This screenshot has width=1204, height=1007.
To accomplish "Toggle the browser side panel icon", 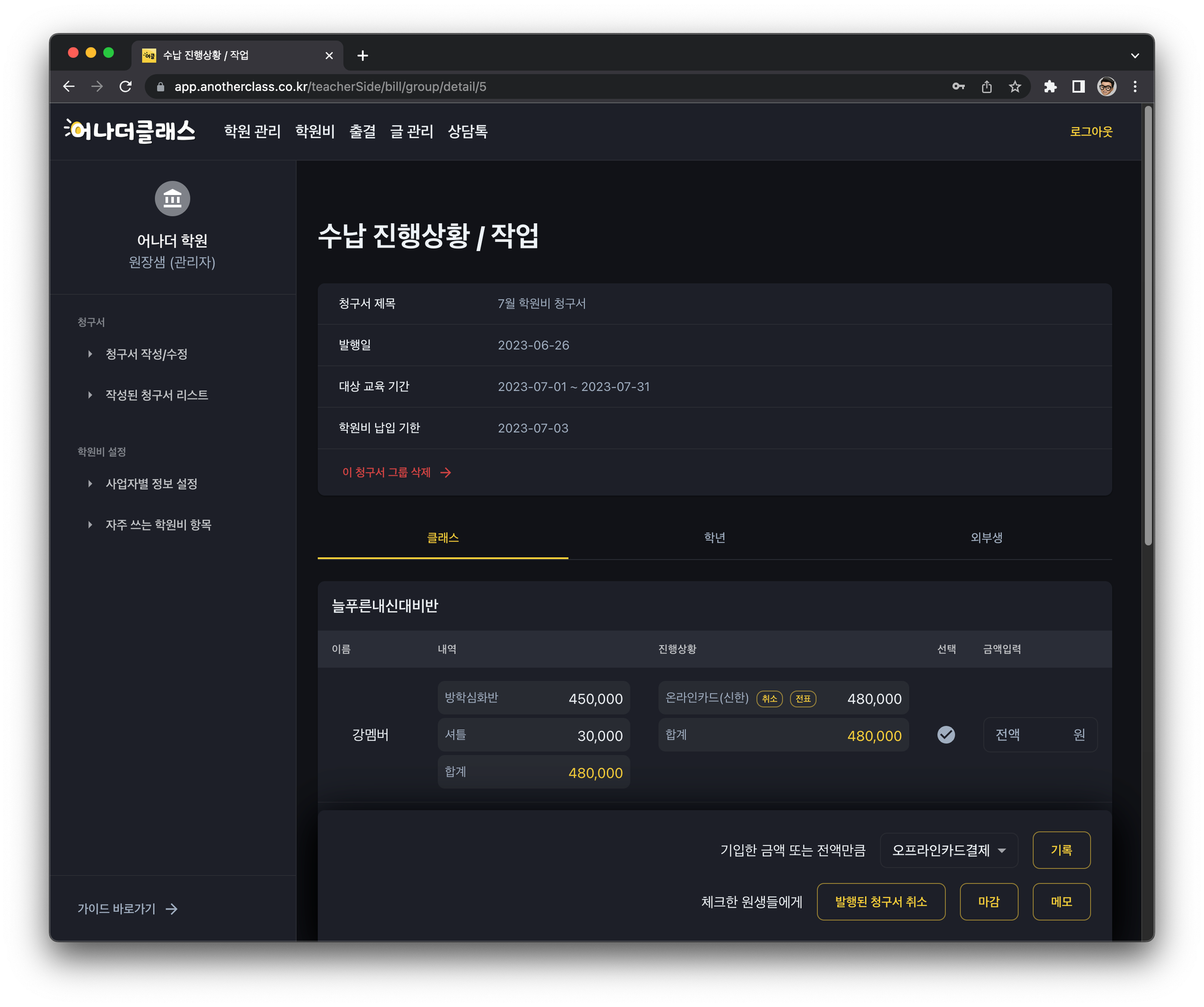I will 1078,87.
